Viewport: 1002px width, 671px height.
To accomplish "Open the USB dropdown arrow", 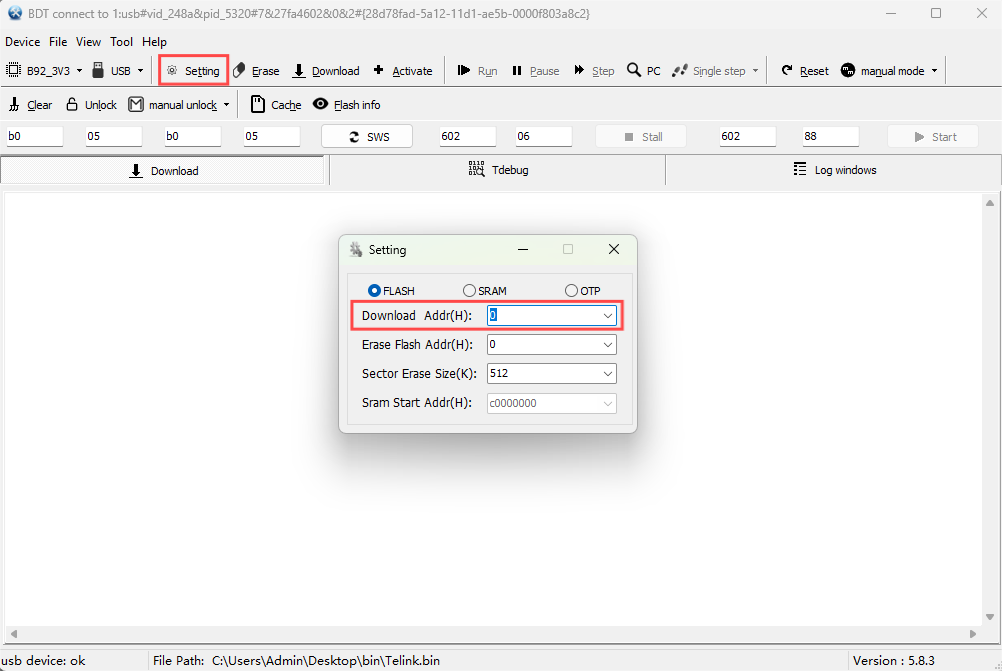I will [x=141, y=70].
